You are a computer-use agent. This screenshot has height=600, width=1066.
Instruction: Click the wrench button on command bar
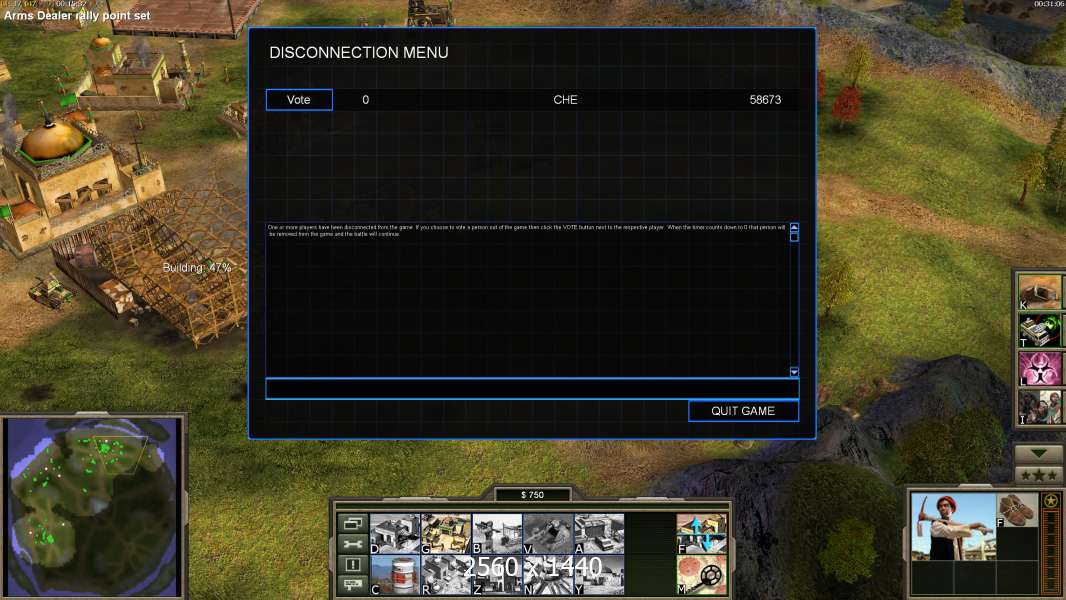tap(353, 544)
